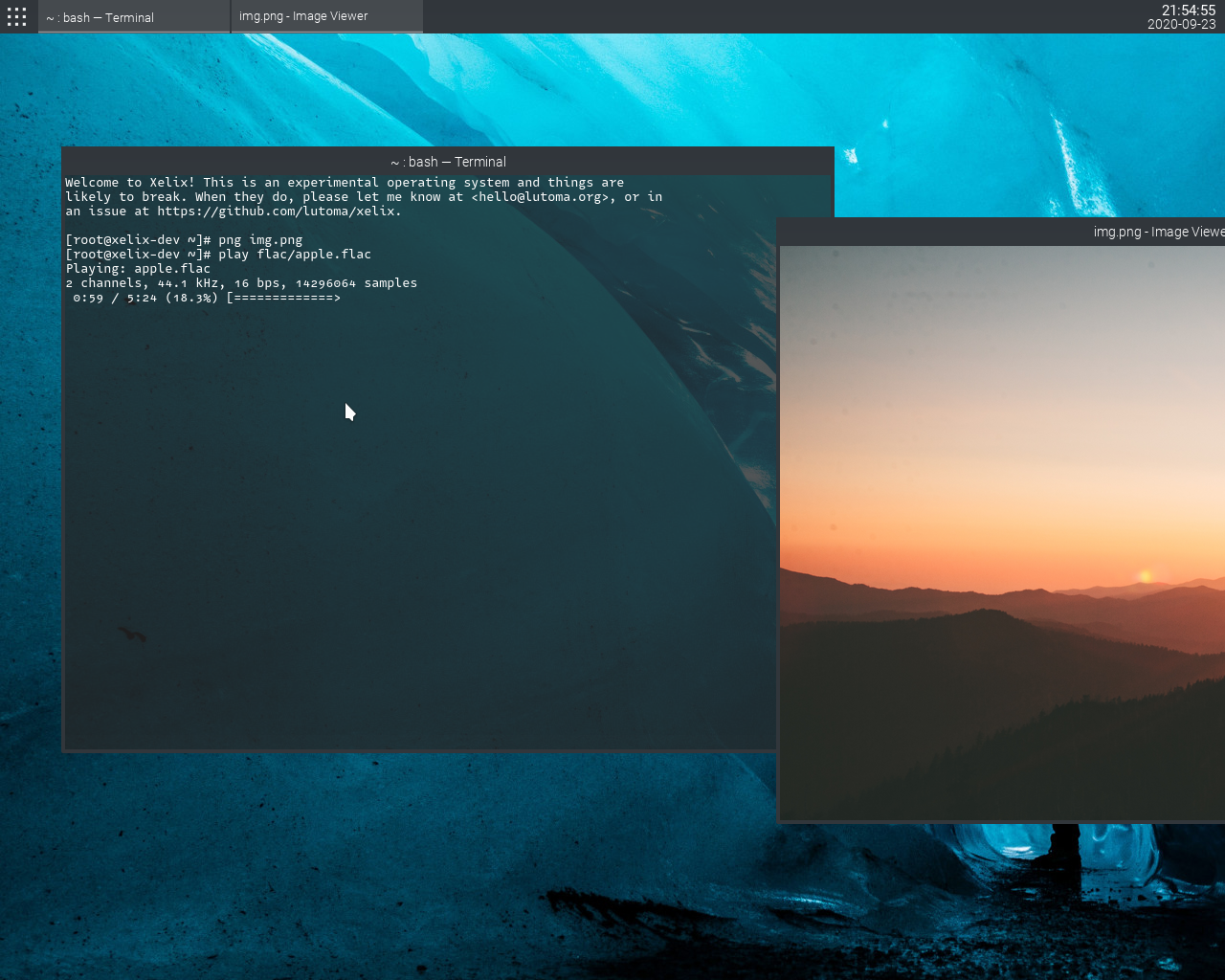Click the 'png img.png' command line
This screenshot has width=1225, height=980.
pos(184,240)
